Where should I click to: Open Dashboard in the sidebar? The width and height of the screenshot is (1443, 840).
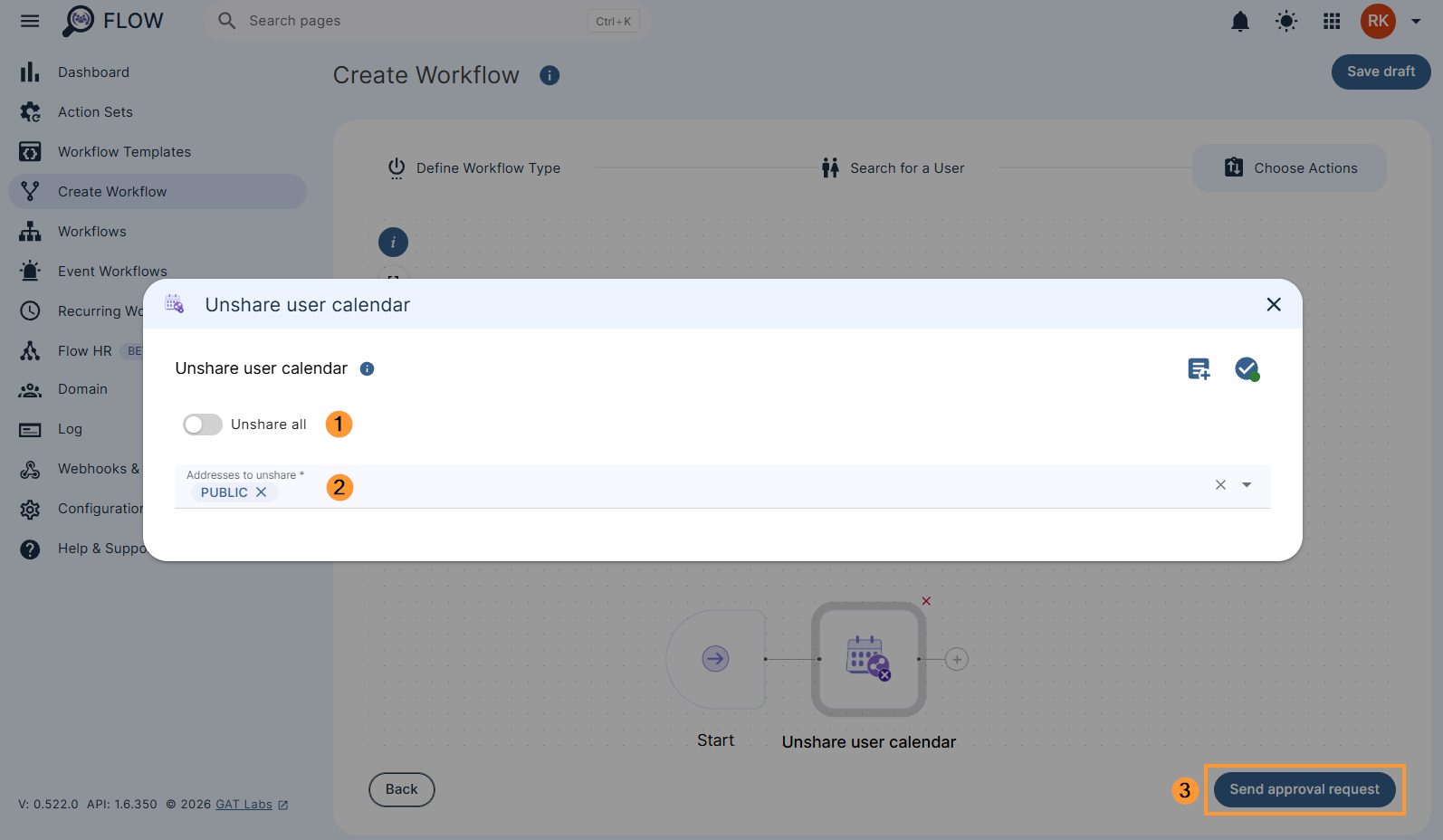point(158,72)
